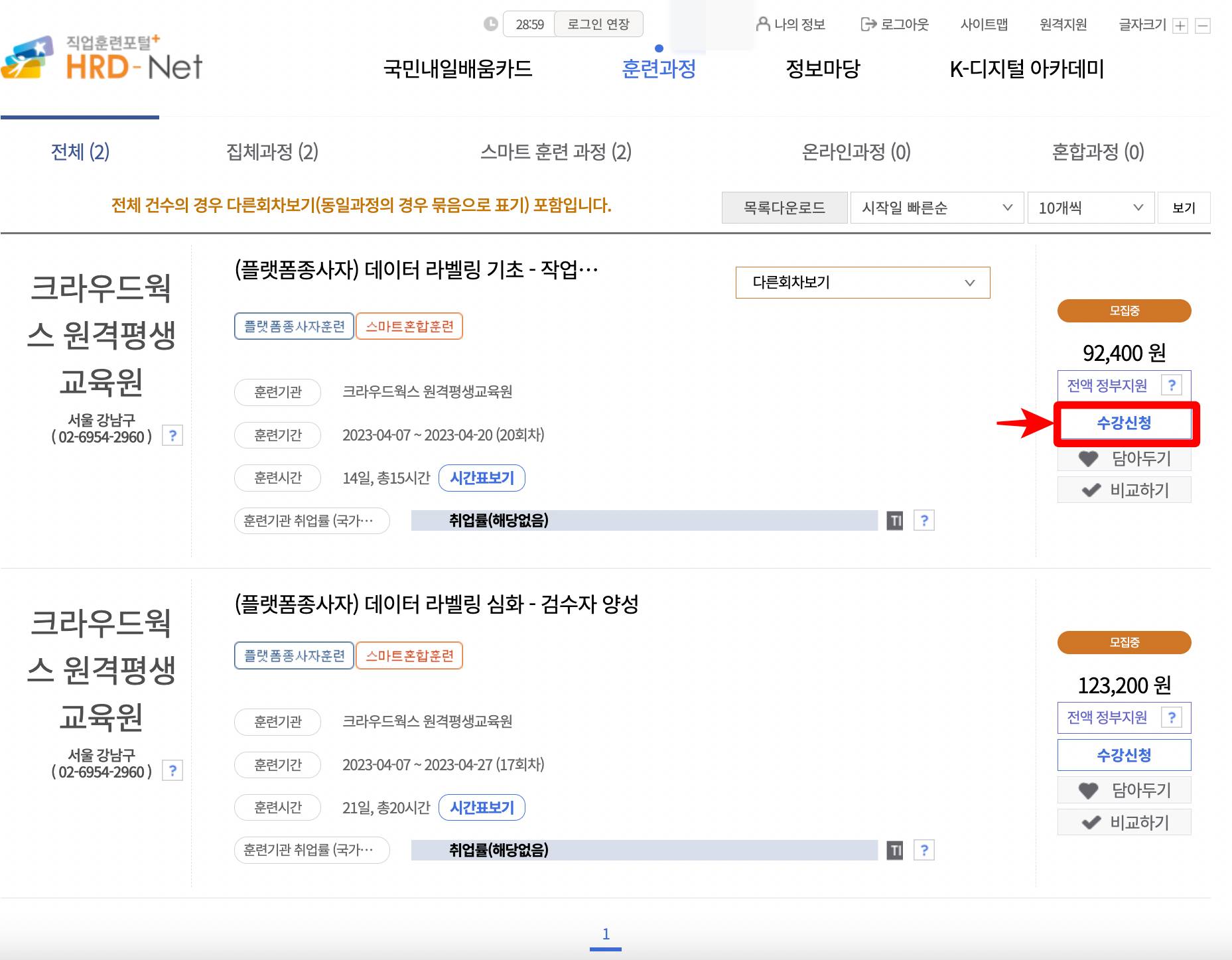Click the TI icon in first course's 취업률 bar
The width and height of the screenshot is (1232, 960).
(896, 520)
